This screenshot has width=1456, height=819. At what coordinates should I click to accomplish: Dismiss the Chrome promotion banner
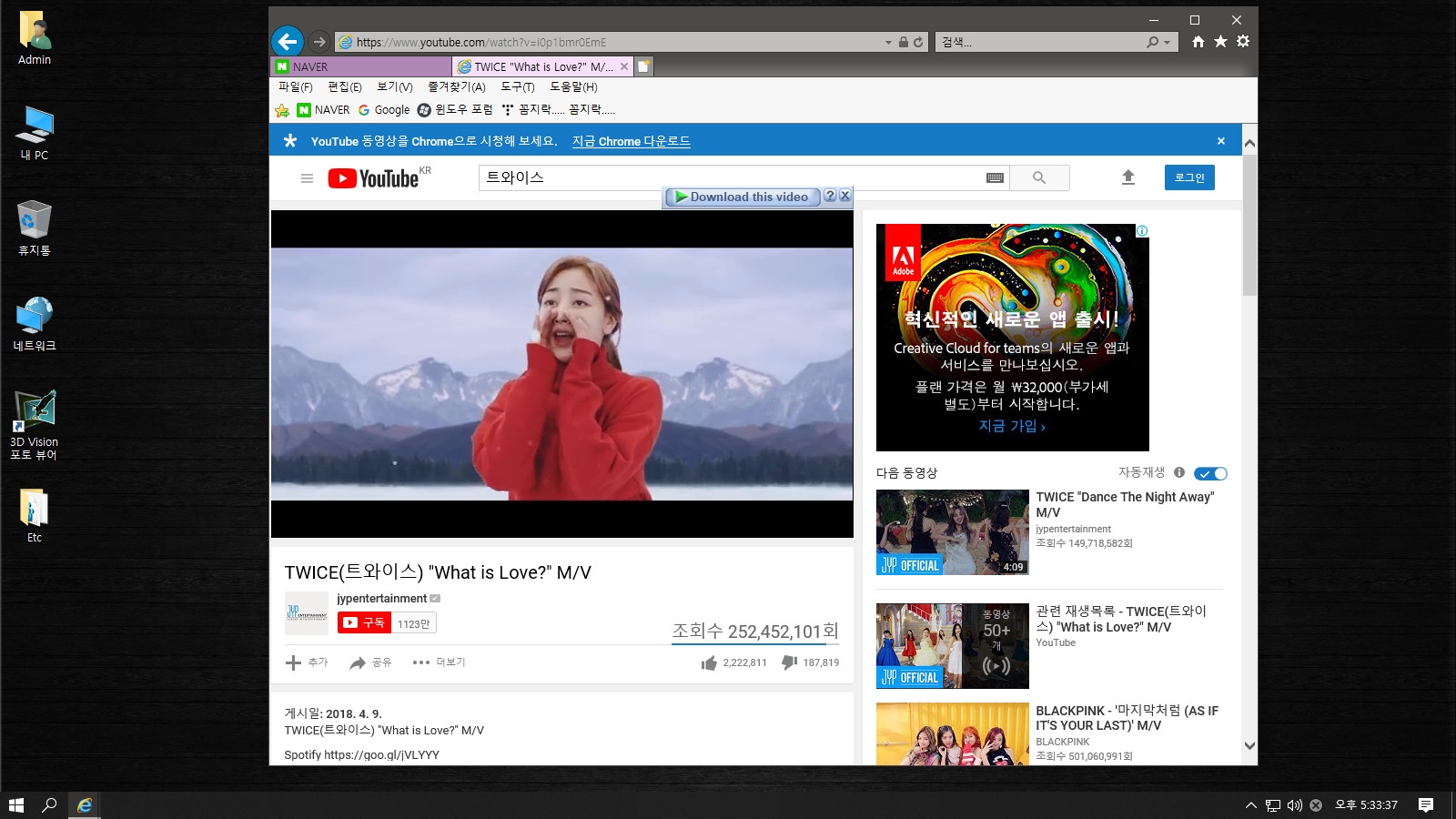point(1221,141)
